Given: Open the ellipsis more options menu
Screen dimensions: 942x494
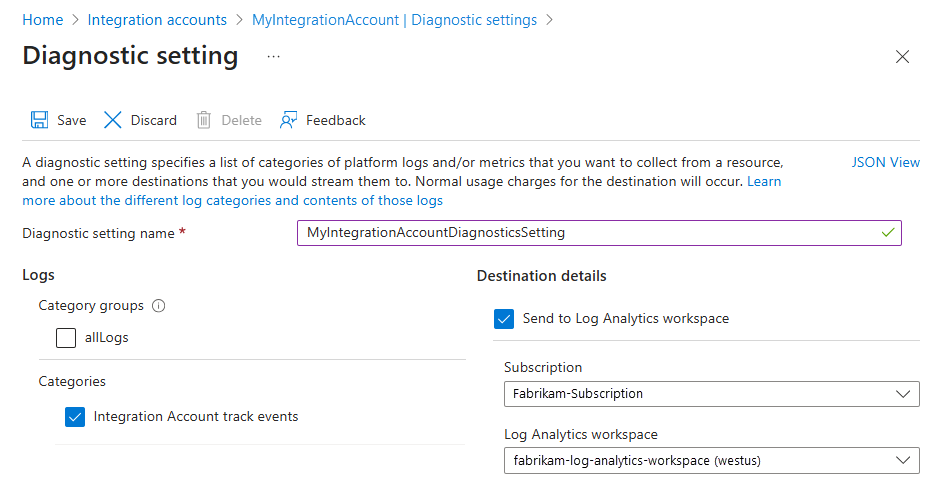Looking at the screenshot, I should pos(273,57).
